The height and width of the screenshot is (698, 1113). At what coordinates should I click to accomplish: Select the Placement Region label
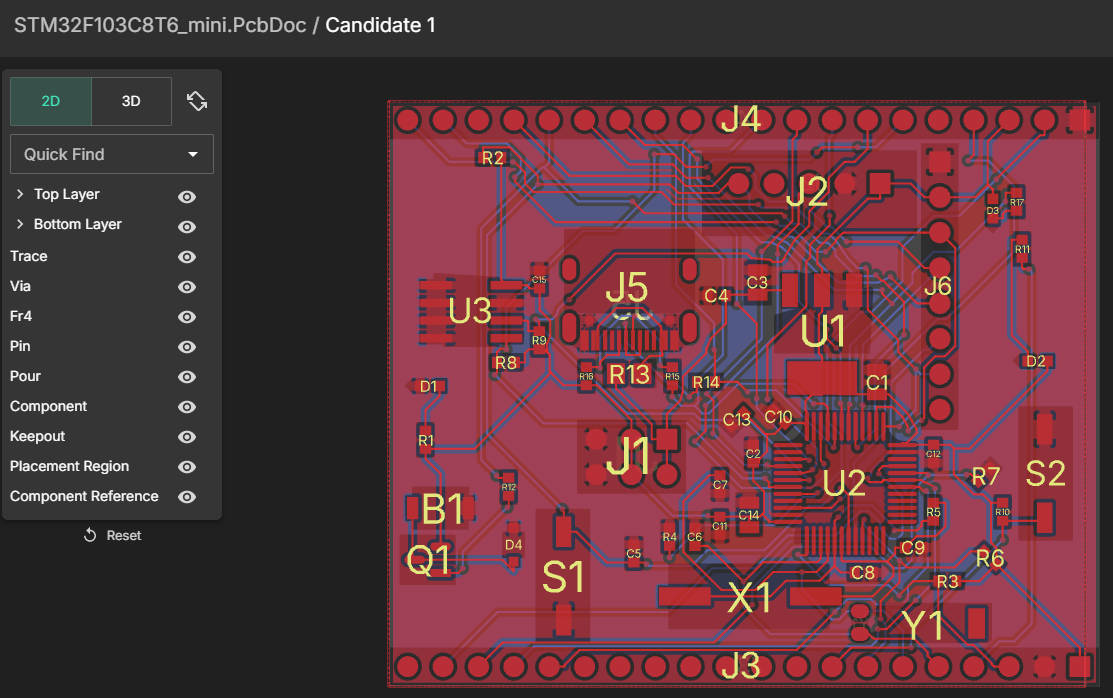[70, 466]
